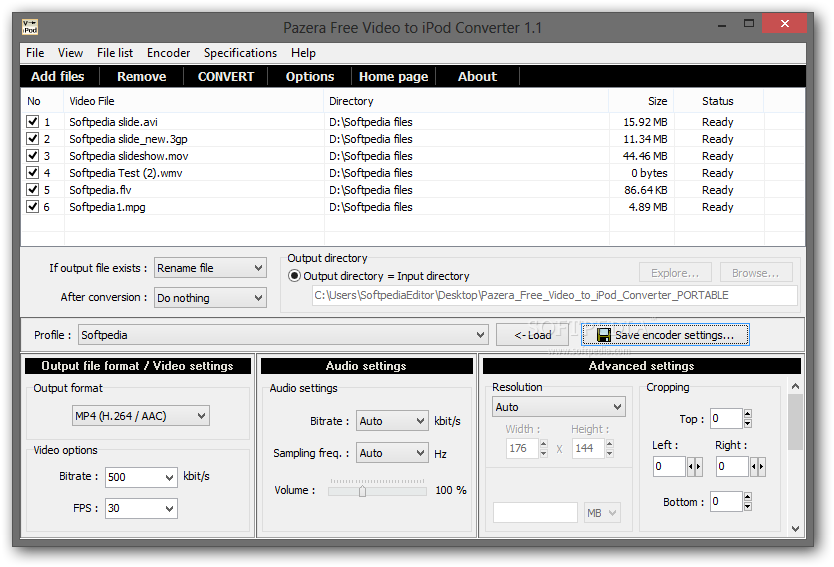The width and height of the screenshot is (834, 567).
Task: Sort by Video File column header
Action: 194,101
